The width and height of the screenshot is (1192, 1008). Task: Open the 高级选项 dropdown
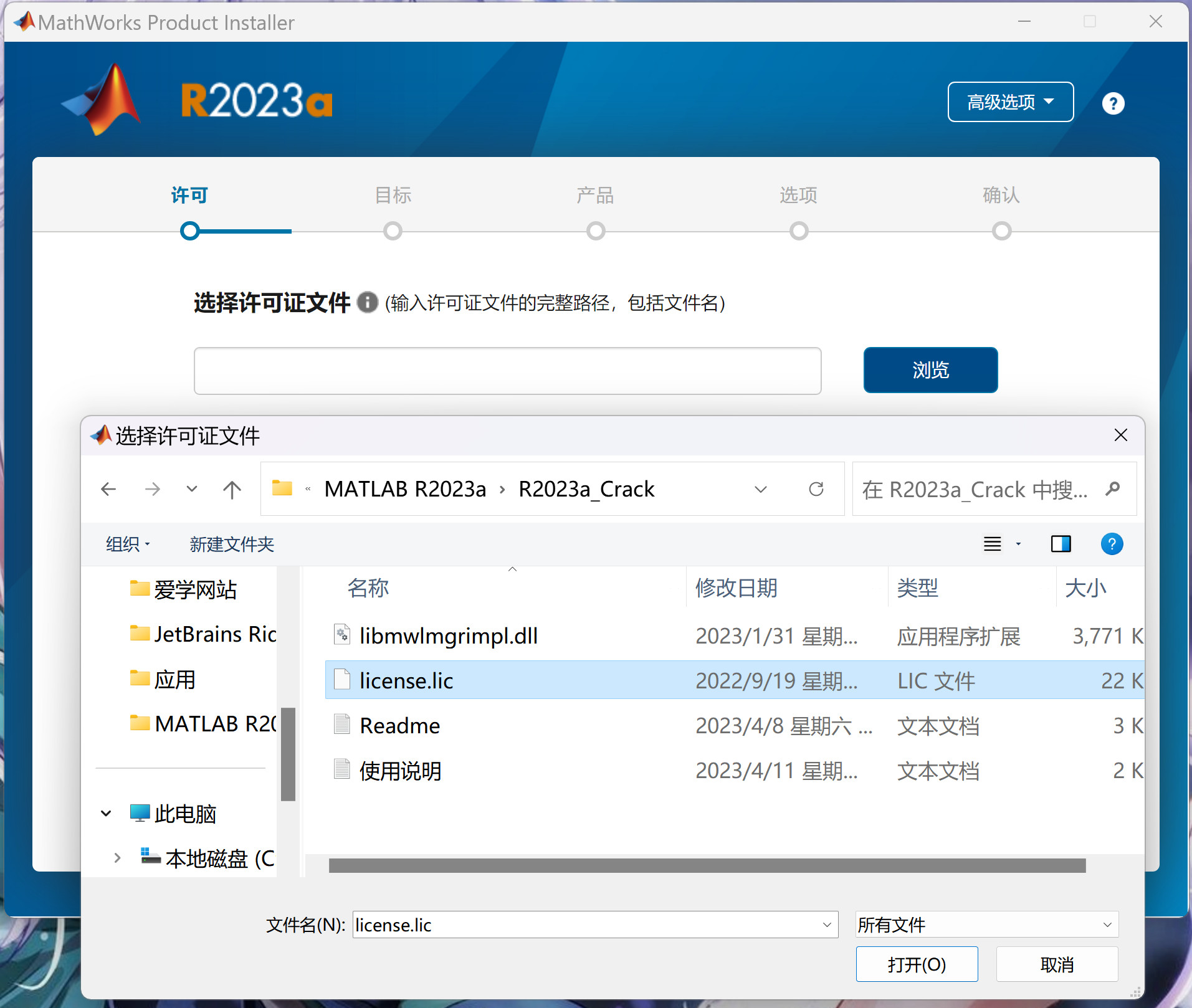pyautogui.click(x=1010, y=102)
